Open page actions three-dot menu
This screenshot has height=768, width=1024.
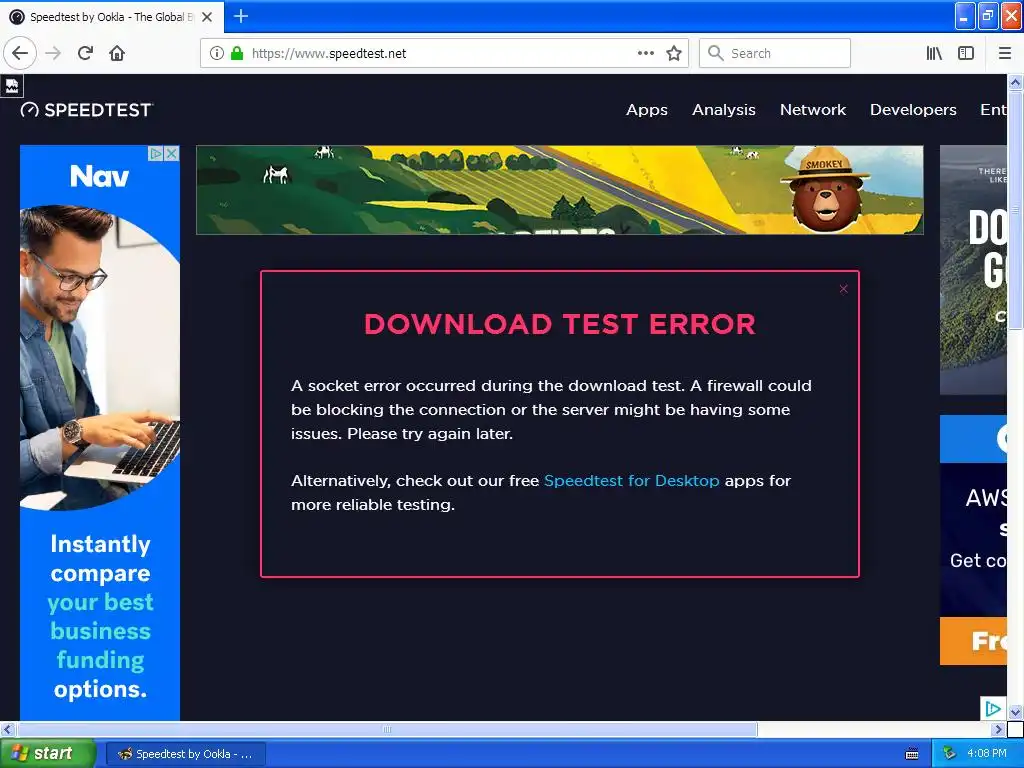[x=645, y=53]
